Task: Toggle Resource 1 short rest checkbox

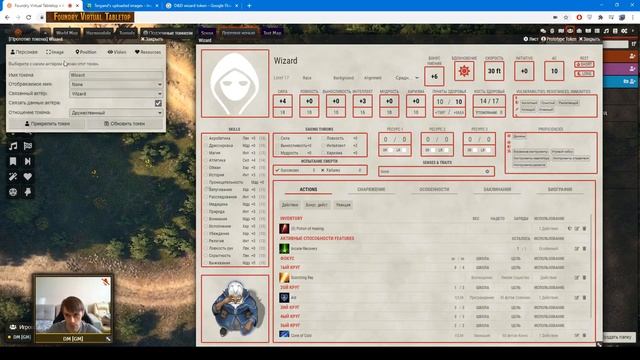Action: [x=391, y=150]
